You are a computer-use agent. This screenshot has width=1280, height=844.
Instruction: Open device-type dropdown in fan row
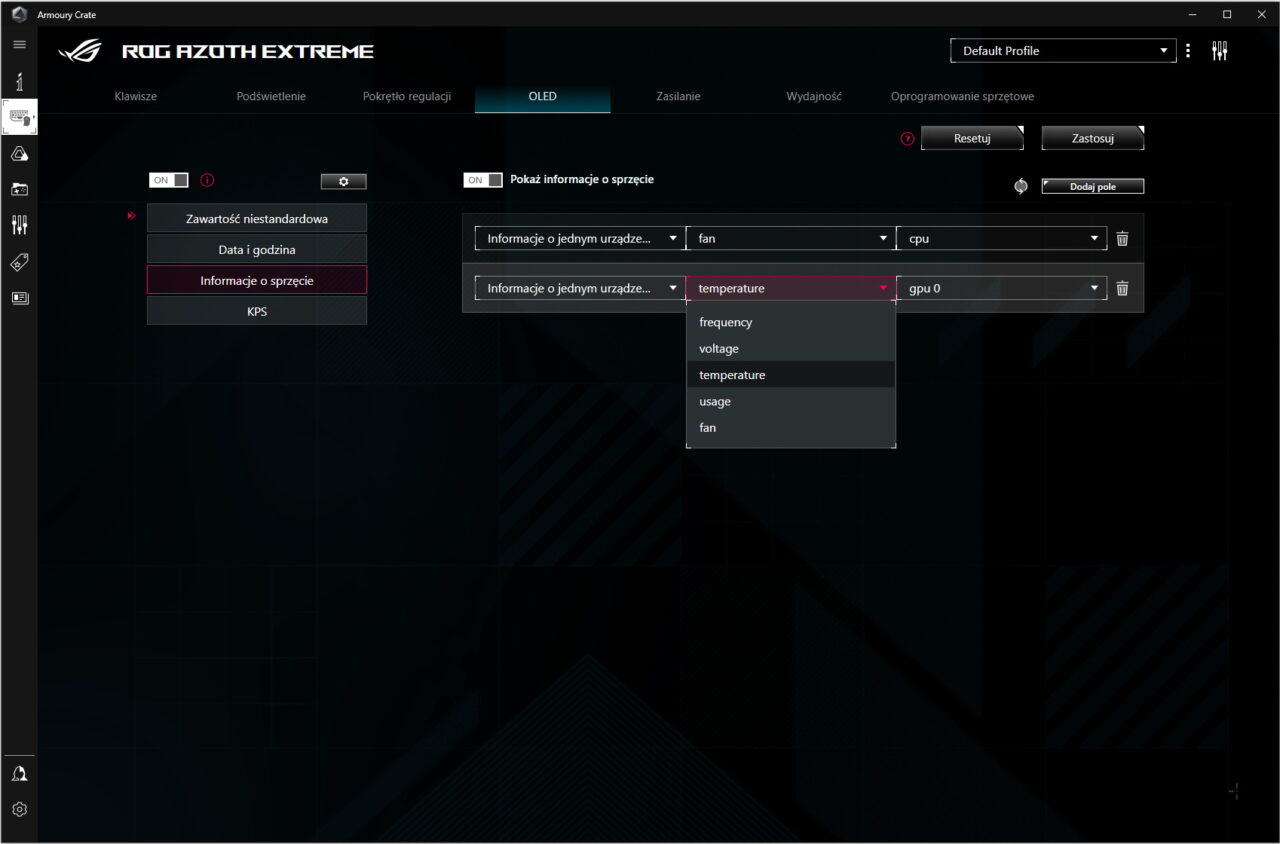(x=580, y=239)
